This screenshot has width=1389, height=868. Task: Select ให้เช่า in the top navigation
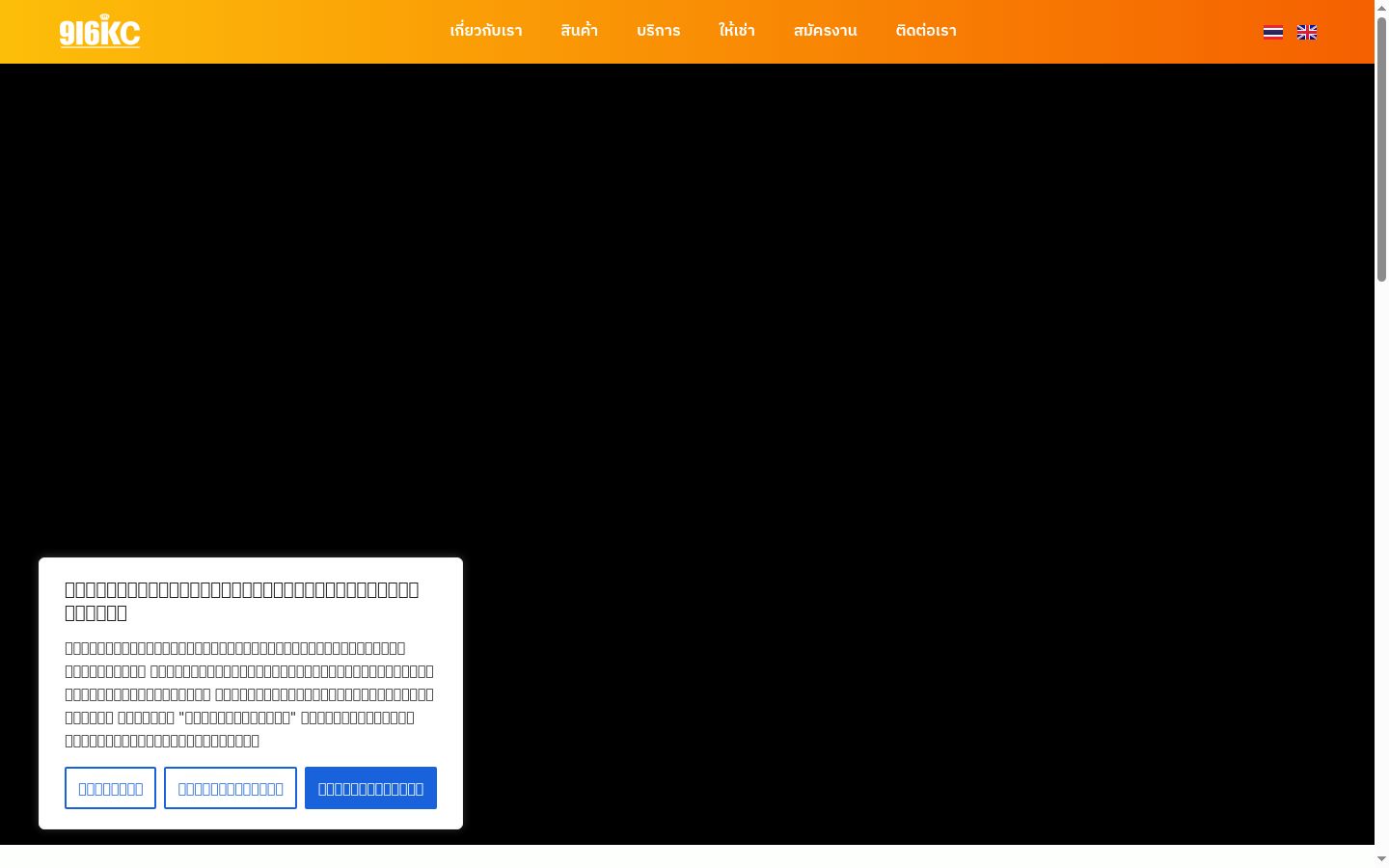point(737,31)
